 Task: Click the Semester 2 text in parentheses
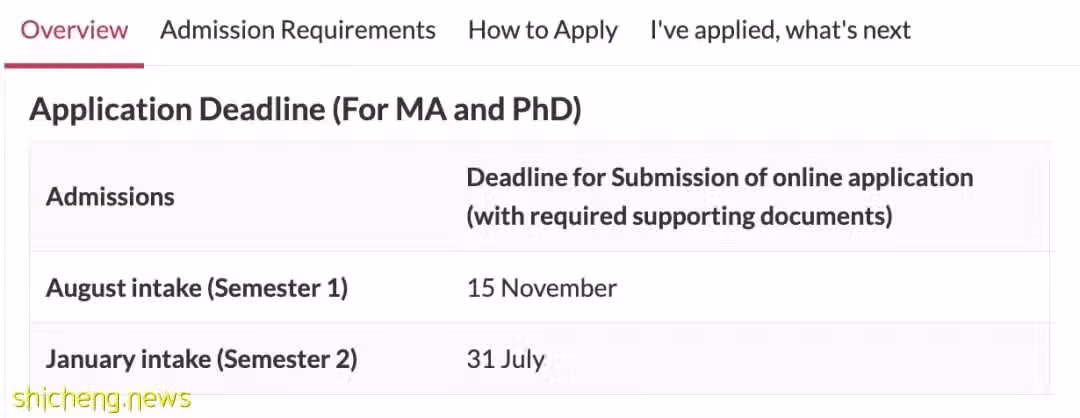tap(291, 359)
